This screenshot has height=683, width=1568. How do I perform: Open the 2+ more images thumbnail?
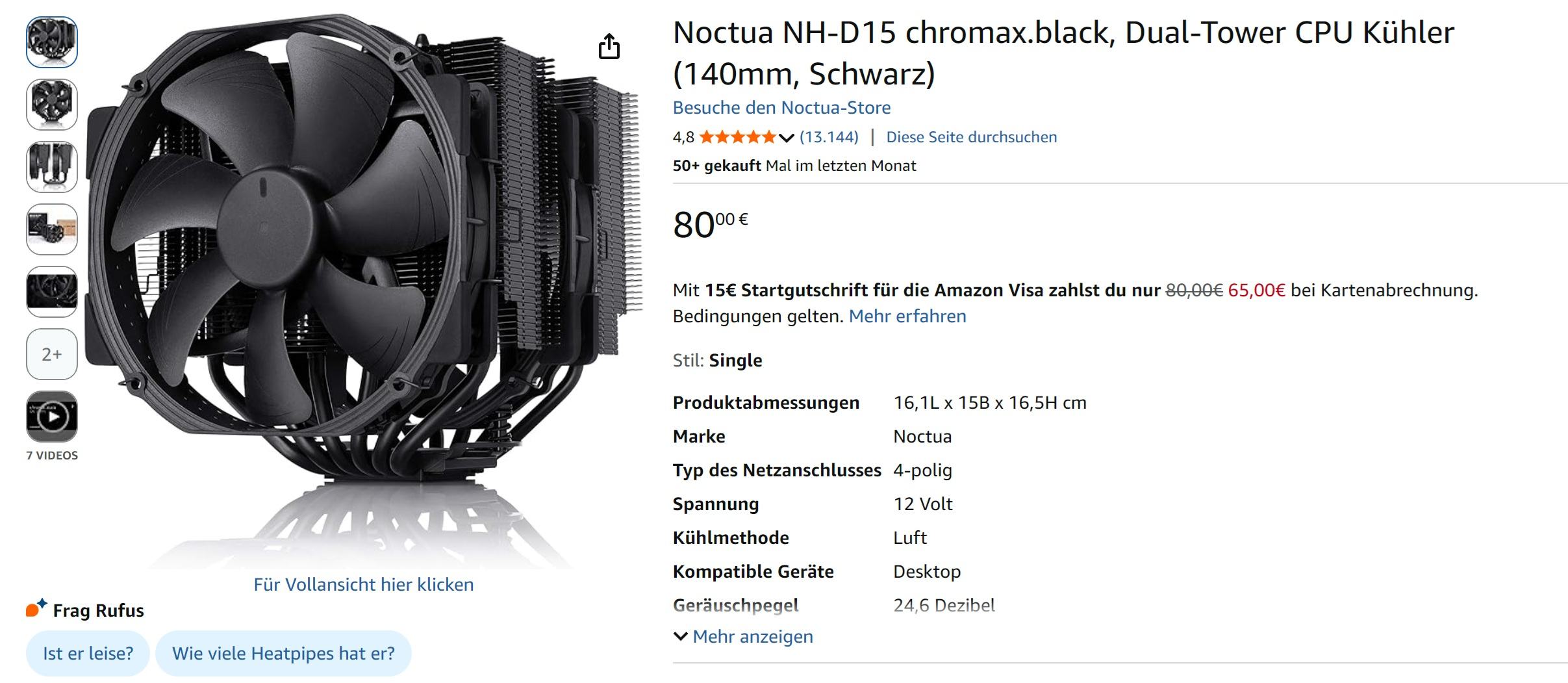[52, 354]
